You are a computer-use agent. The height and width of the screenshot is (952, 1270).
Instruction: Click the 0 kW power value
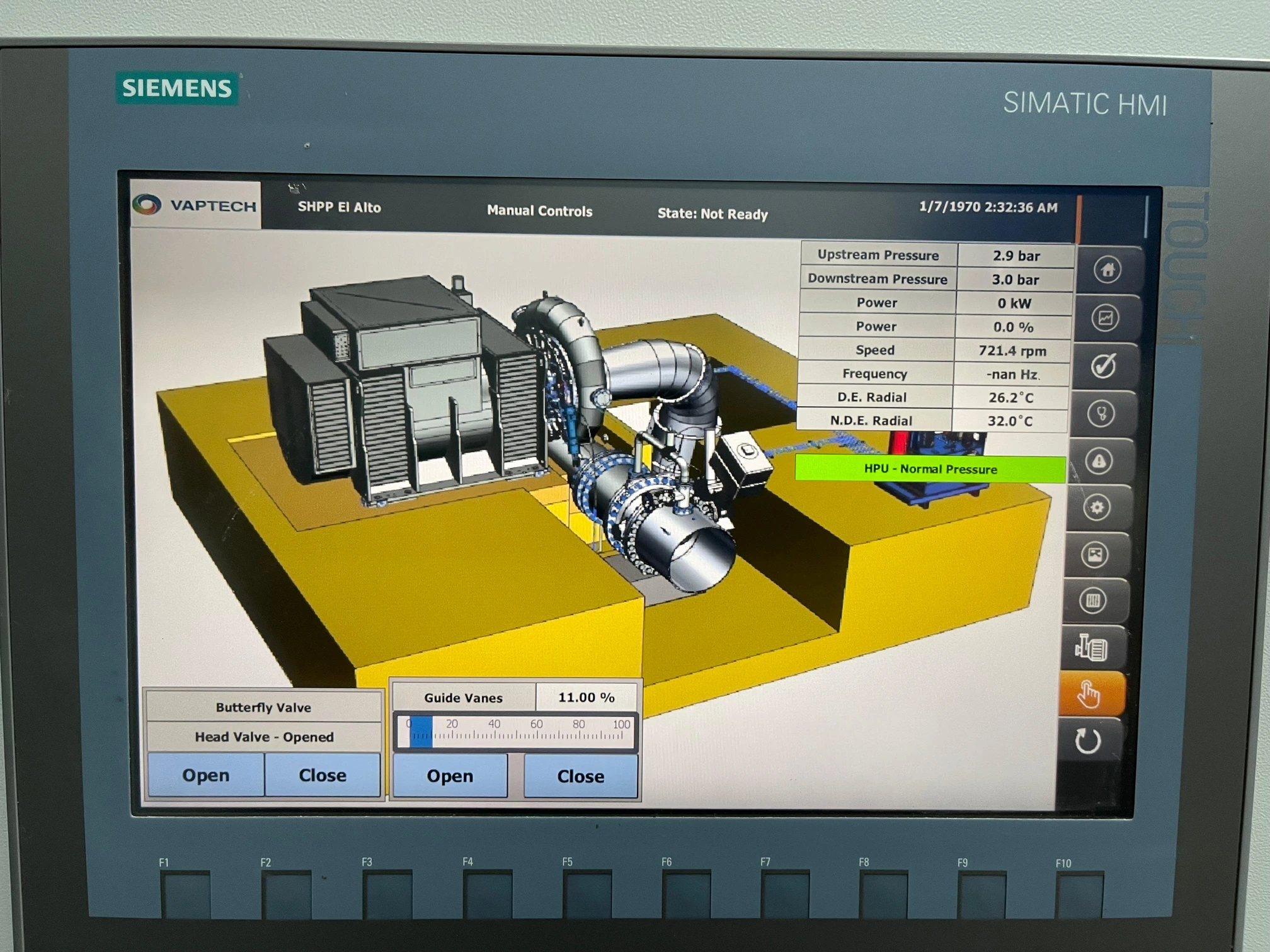point(1014,303)
